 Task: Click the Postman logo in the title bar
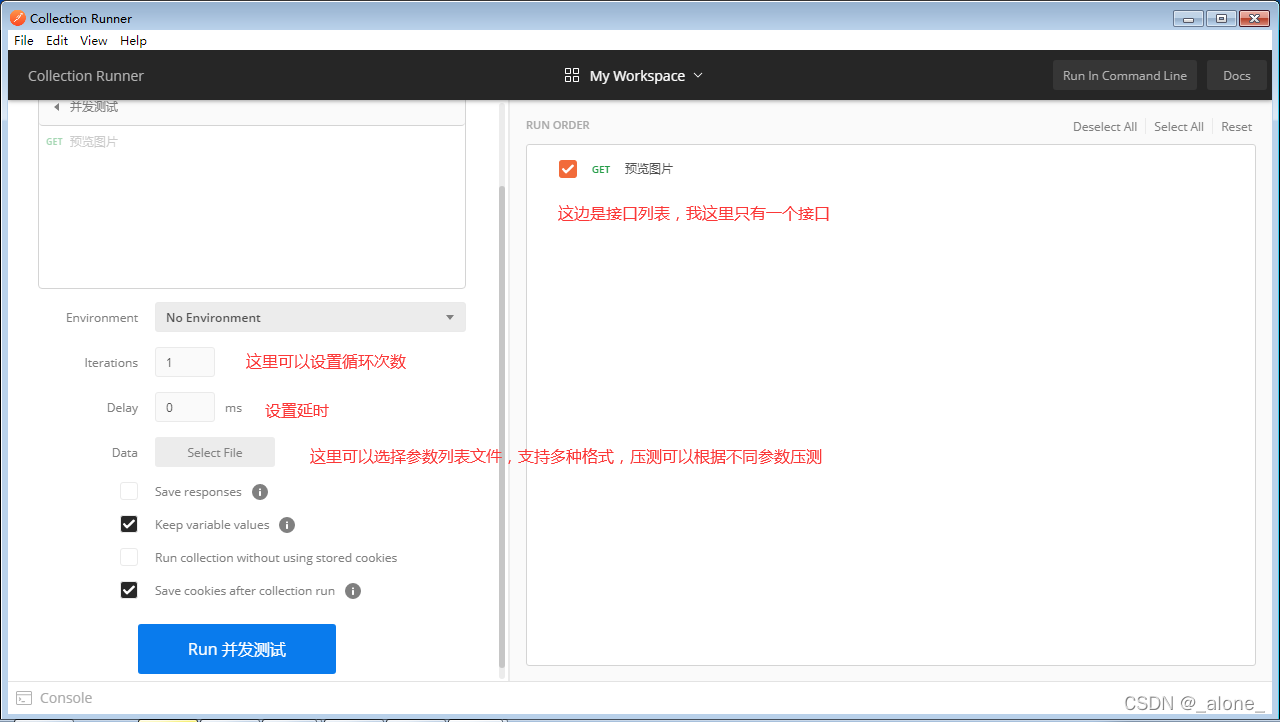pyautogui.click(x=18, y=17)
